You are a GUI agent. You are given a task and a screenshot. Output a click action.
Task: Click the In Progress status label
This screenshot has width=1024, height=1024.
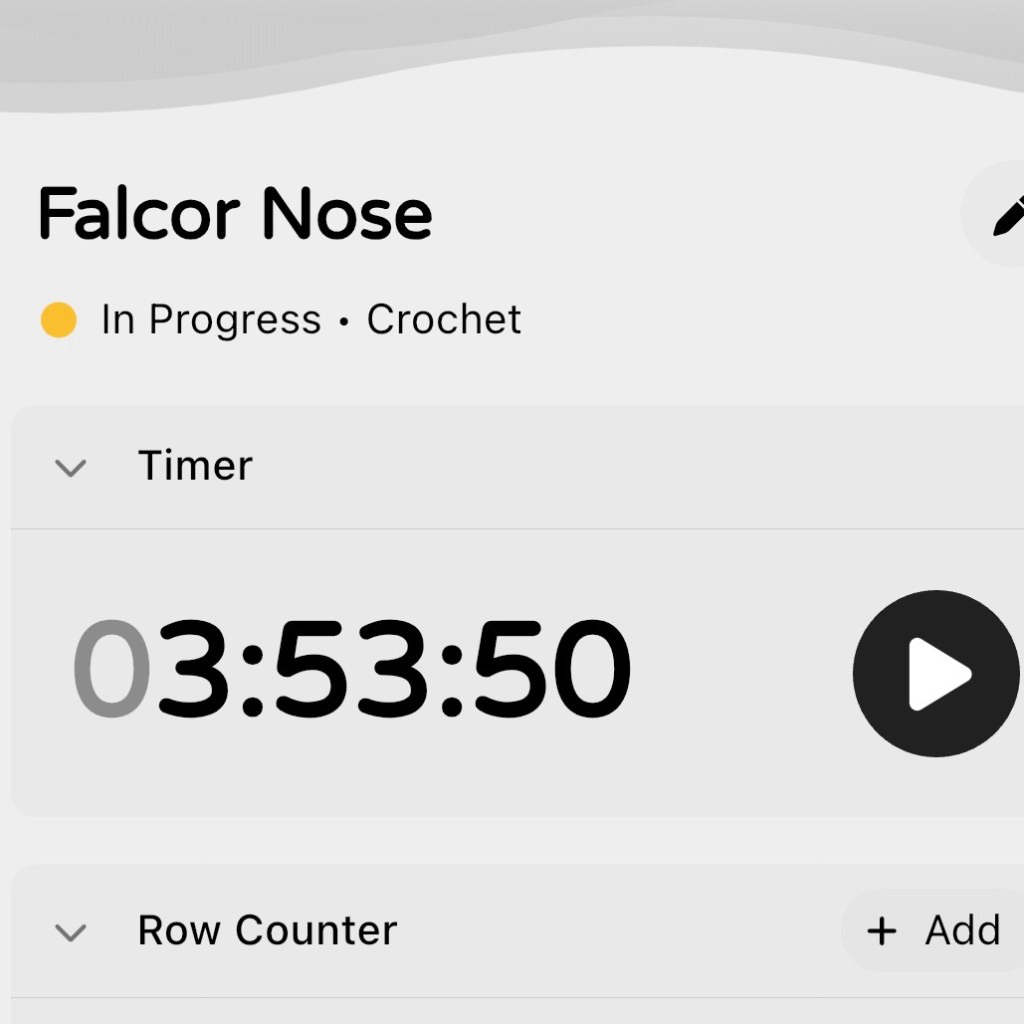tap(211, 320)
